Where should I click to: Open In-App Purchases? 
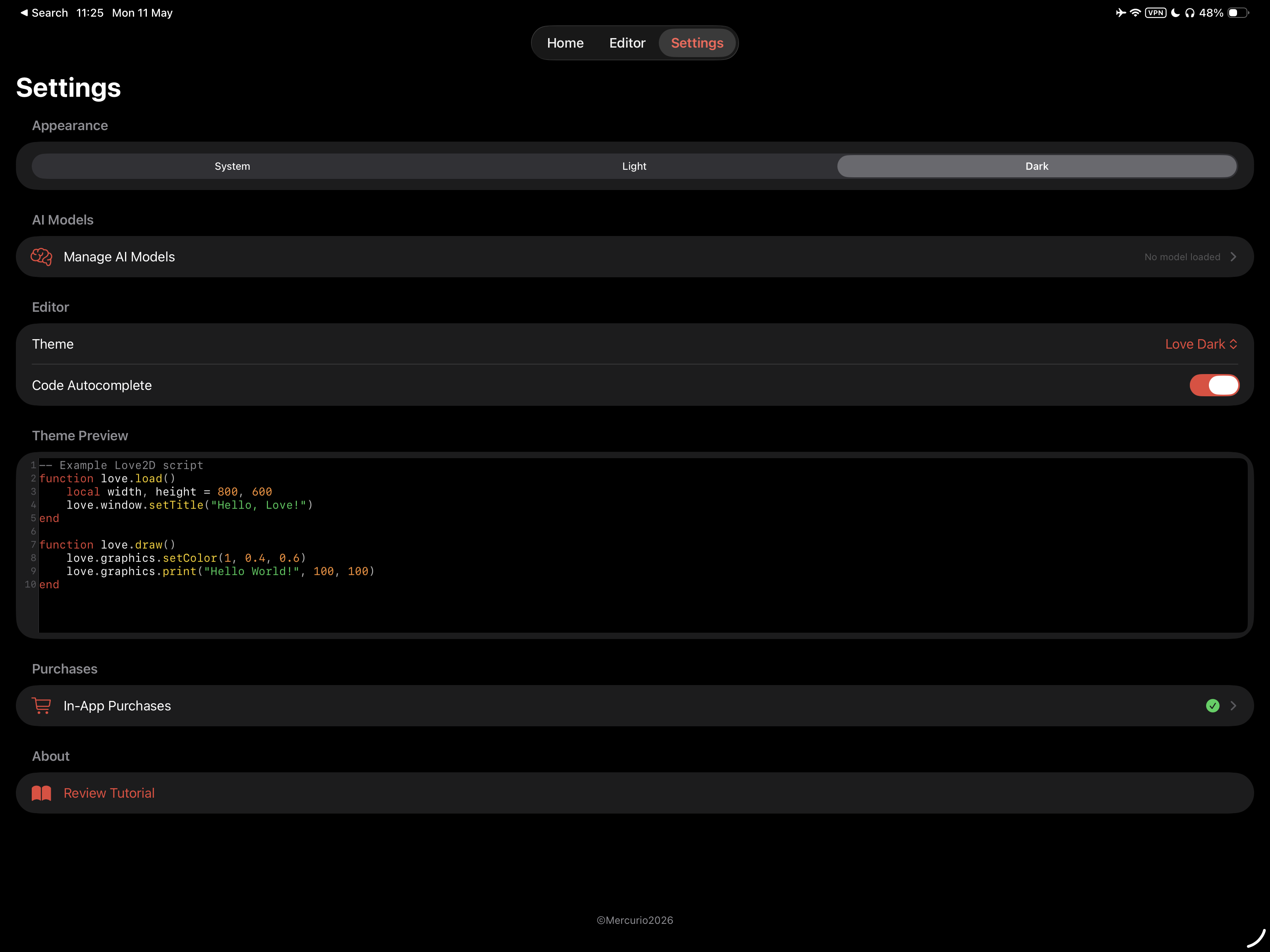pos(635,705)
